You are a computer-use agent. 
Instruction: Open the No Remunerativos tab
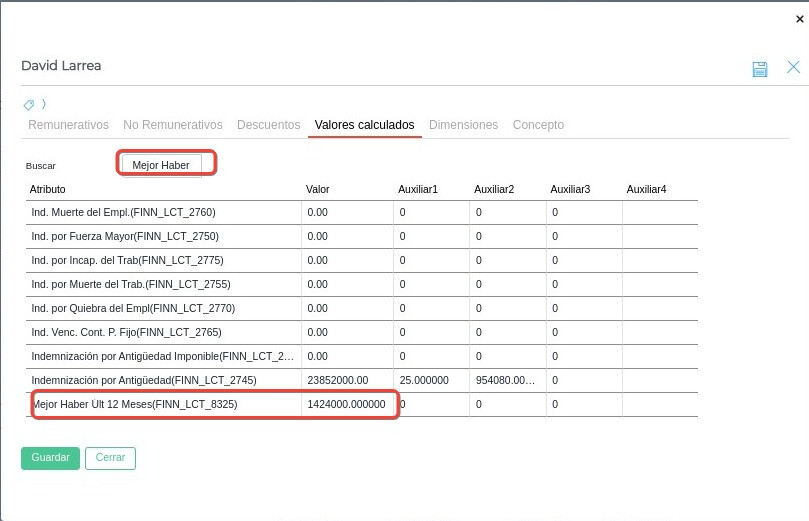(172, 125)
